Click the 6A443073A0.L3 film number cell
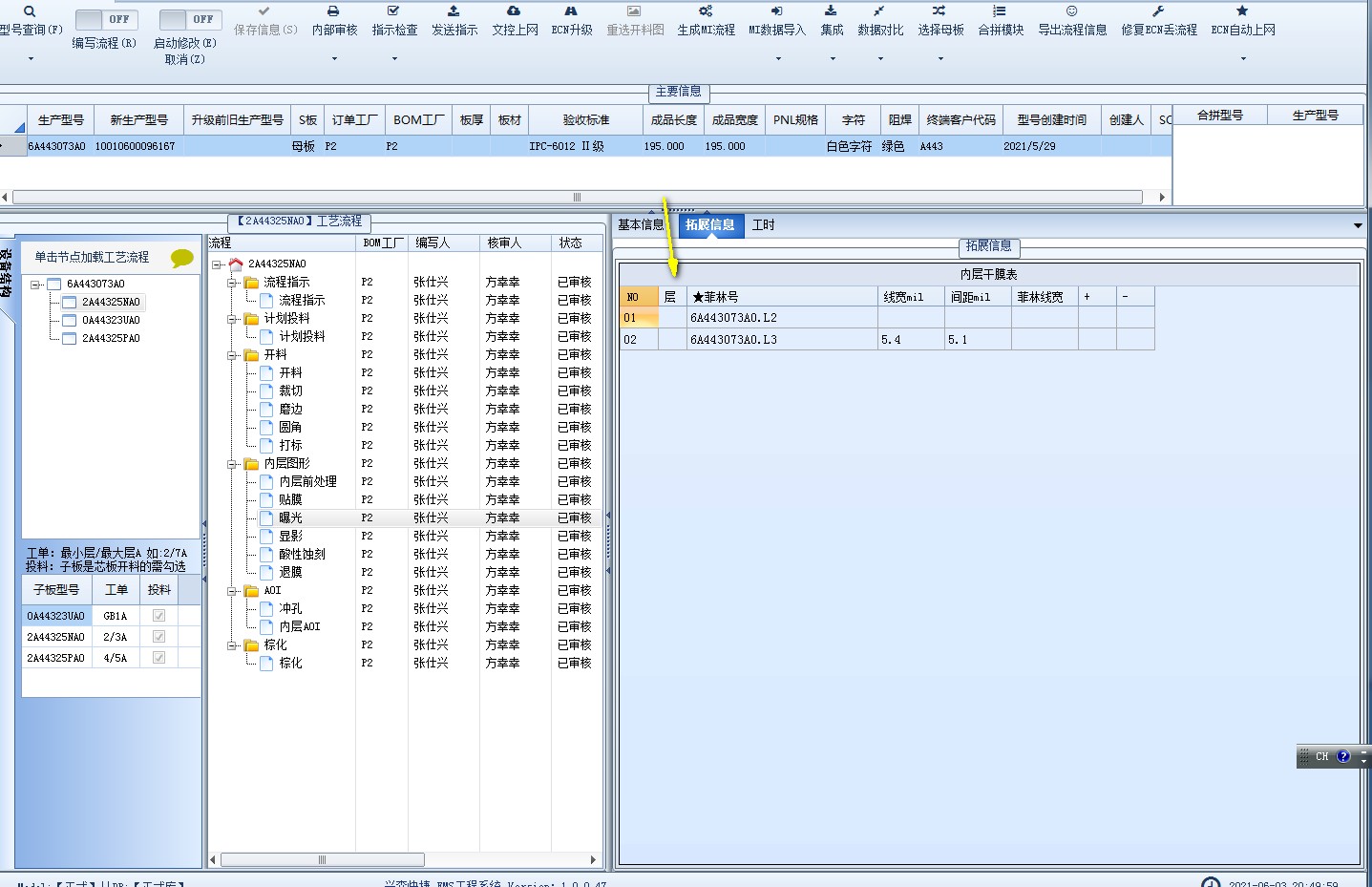Image resolution: width=1372 pixels, height=887 pixels. click(x=782, y=340)
